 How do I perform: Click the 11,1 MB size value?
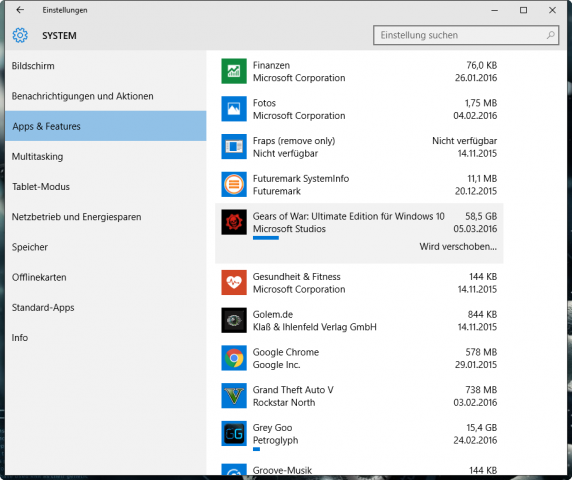[x=482, y=179]
